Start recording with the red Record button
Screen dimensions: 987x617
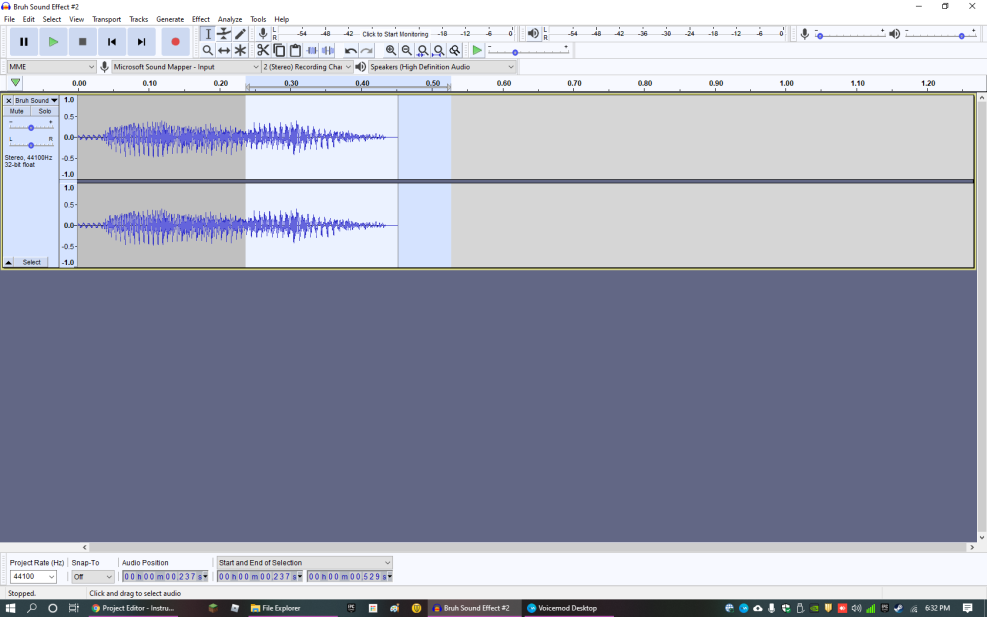click(x=176, y=42)
